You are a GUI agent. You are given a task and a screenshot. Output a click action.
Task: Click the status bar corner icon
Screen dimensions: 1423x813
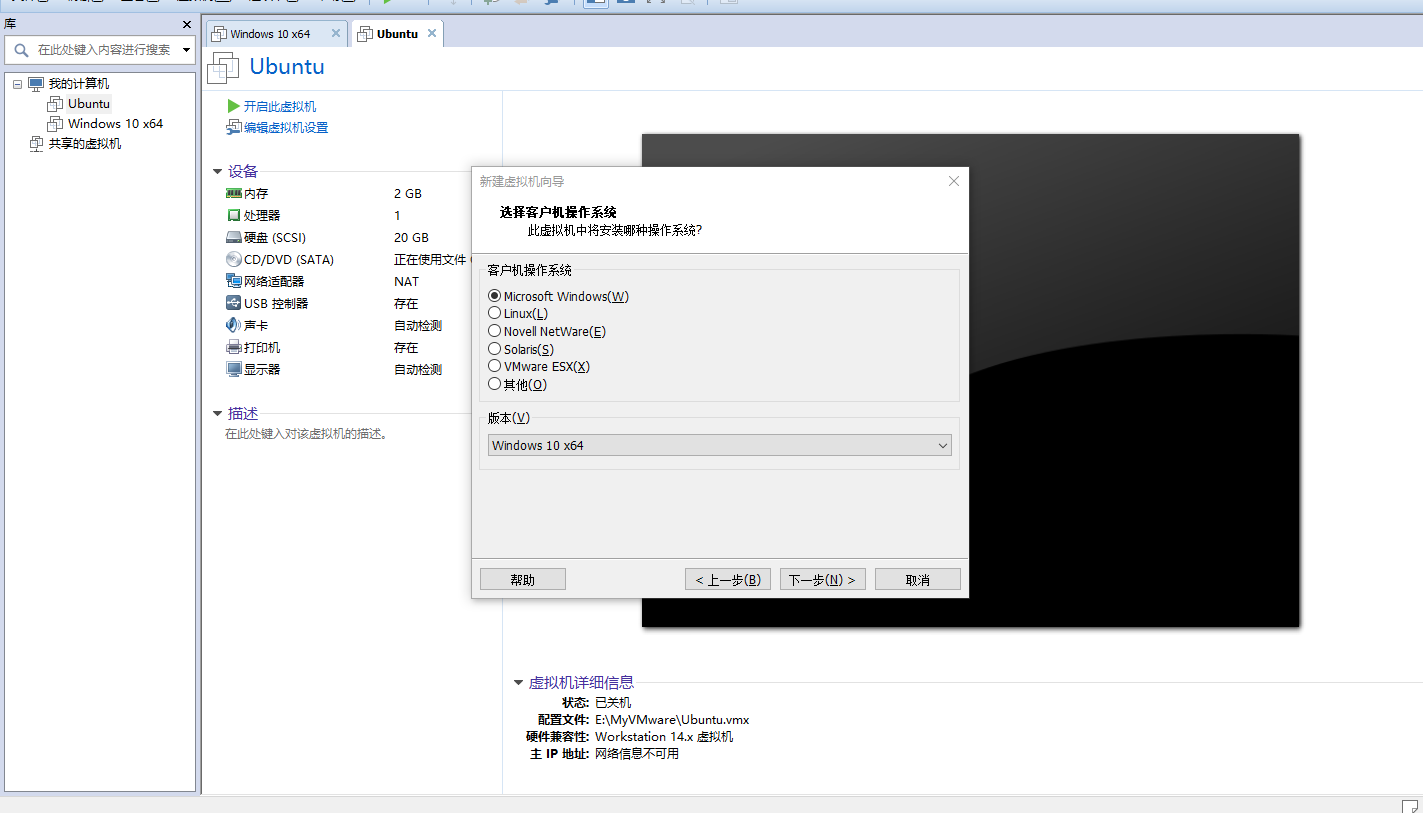[x=1409, y=805]
